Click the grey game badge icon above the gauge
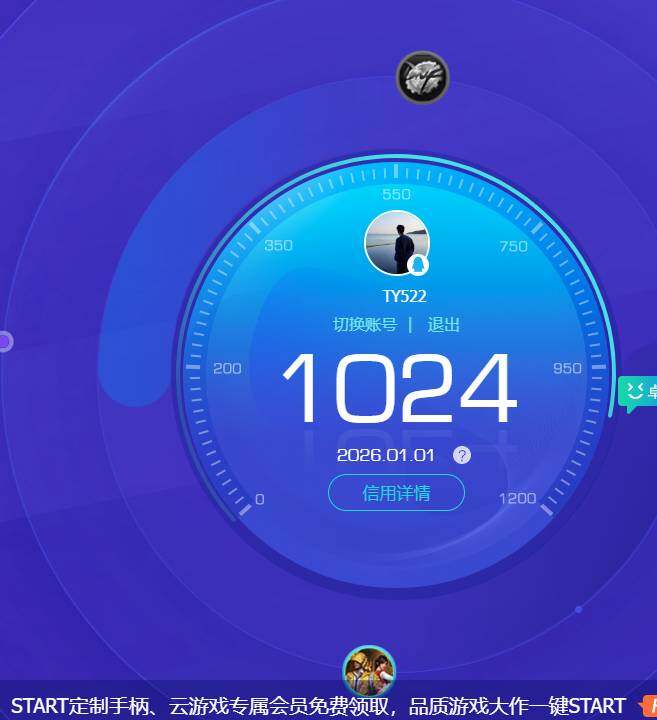The width and height of the screenshot is (657, 720). click(x=422, y=77)
